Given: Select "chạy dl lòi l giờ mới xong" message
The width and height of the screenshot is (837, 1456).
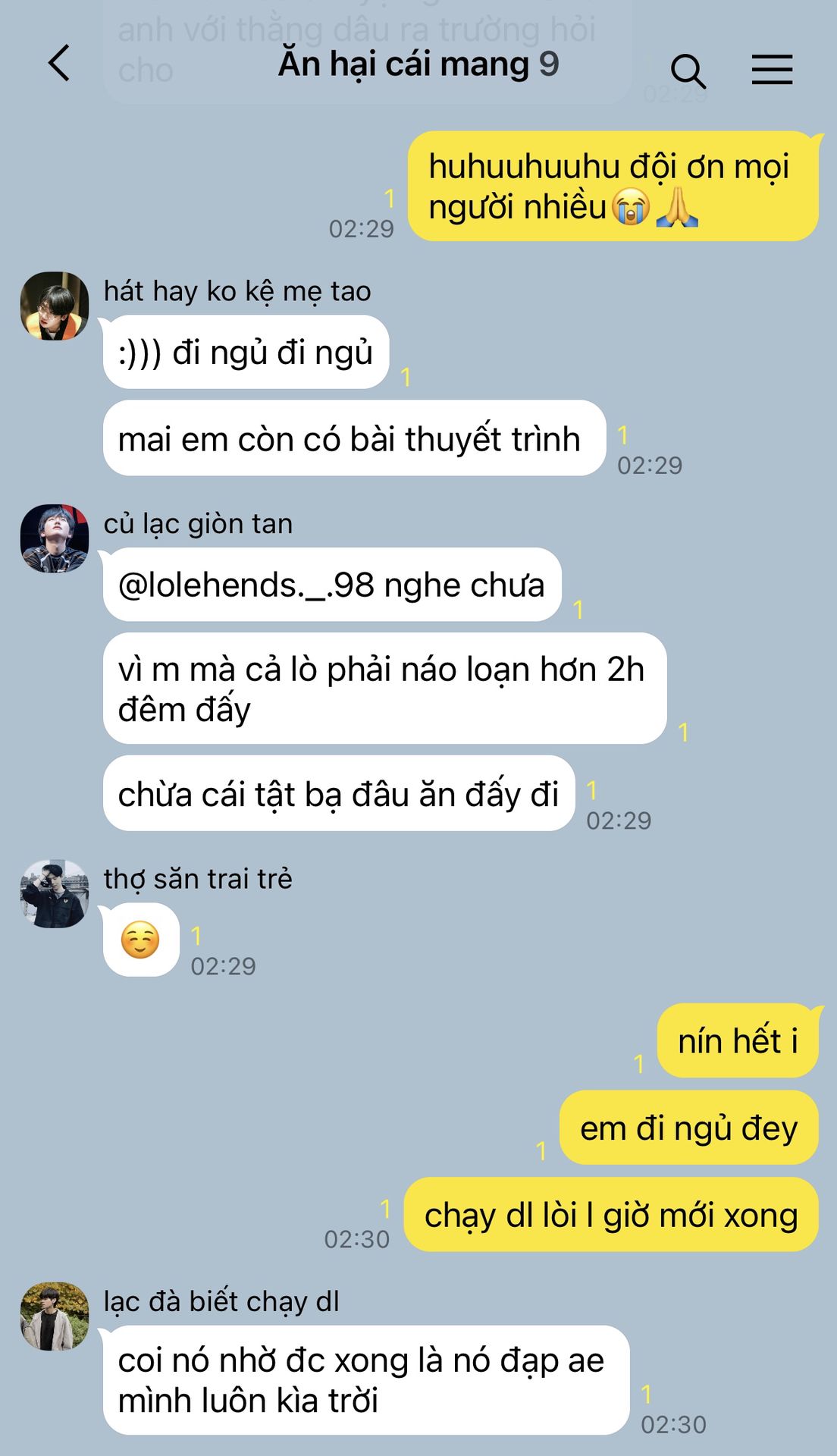Looking at the screenshot, I should click(611, 1214).
